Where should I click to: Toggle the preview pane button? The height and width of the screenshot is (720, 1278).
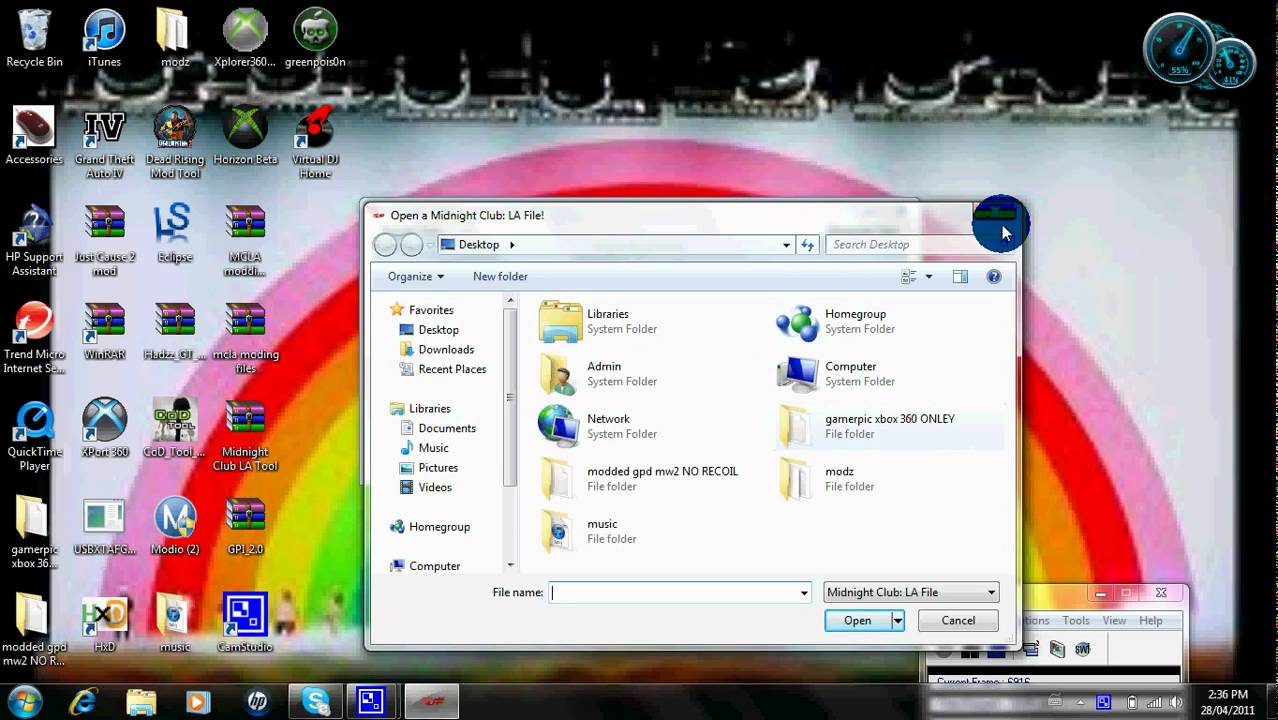[x=960, y=277]
